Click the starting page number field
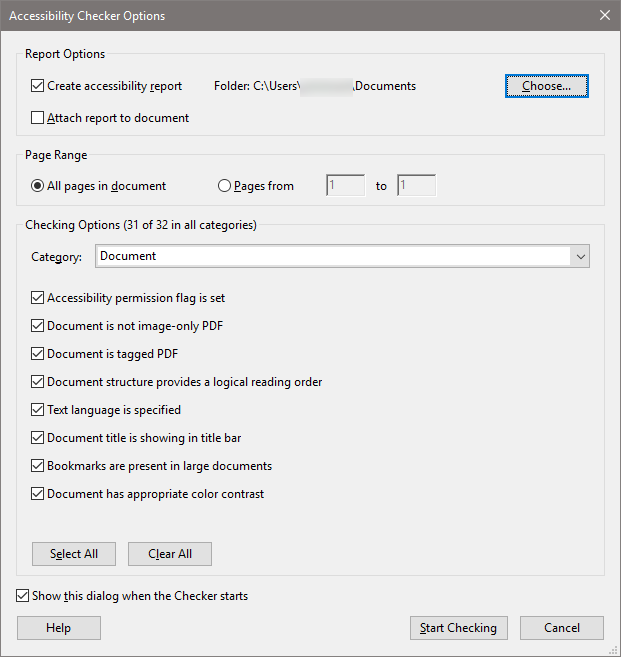The height and width of the screenshot is (657, 621). (345, 186)
